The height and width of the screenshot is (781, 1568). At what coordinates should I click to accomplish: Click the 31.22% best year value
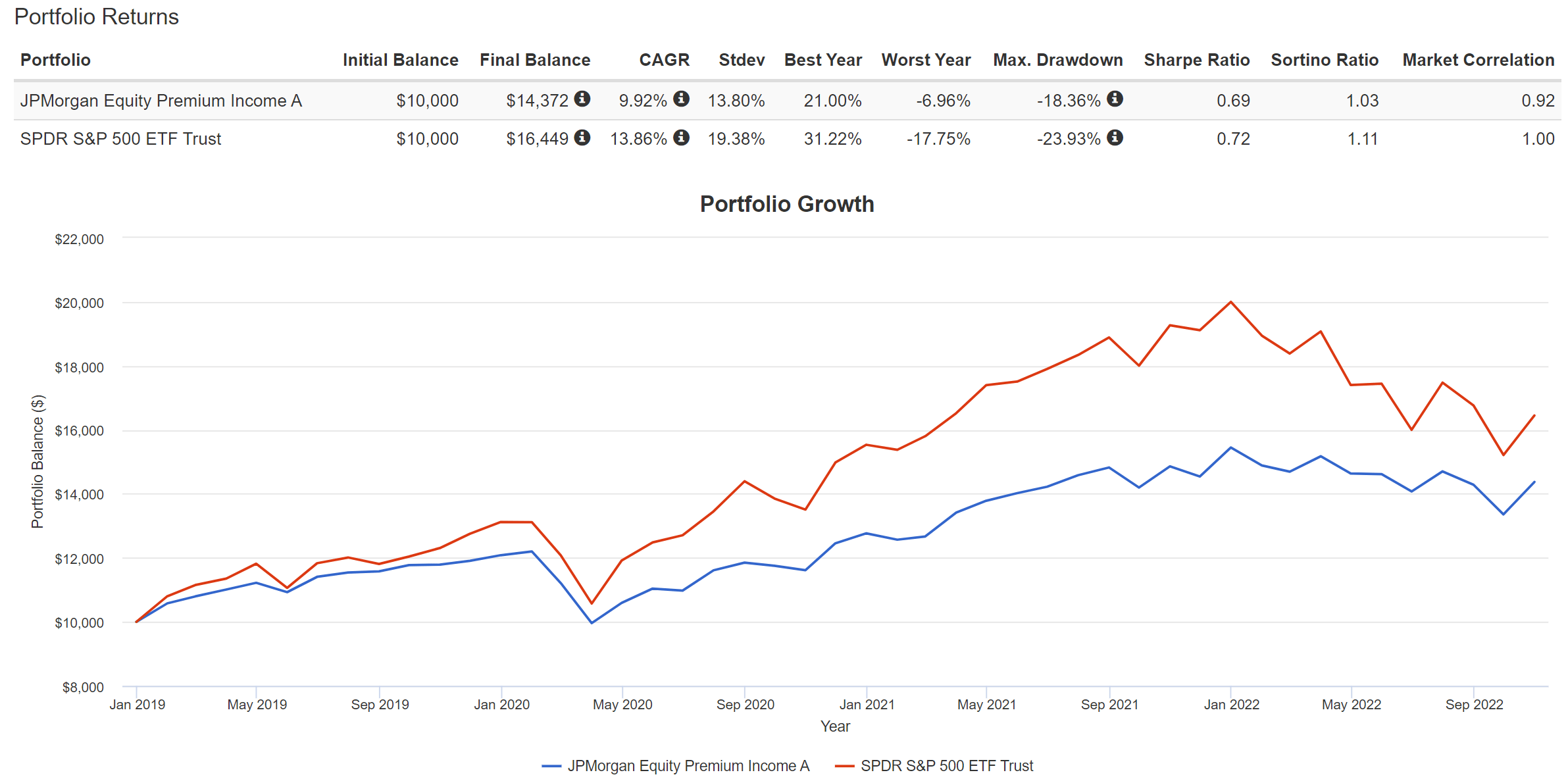pos(832,139)
